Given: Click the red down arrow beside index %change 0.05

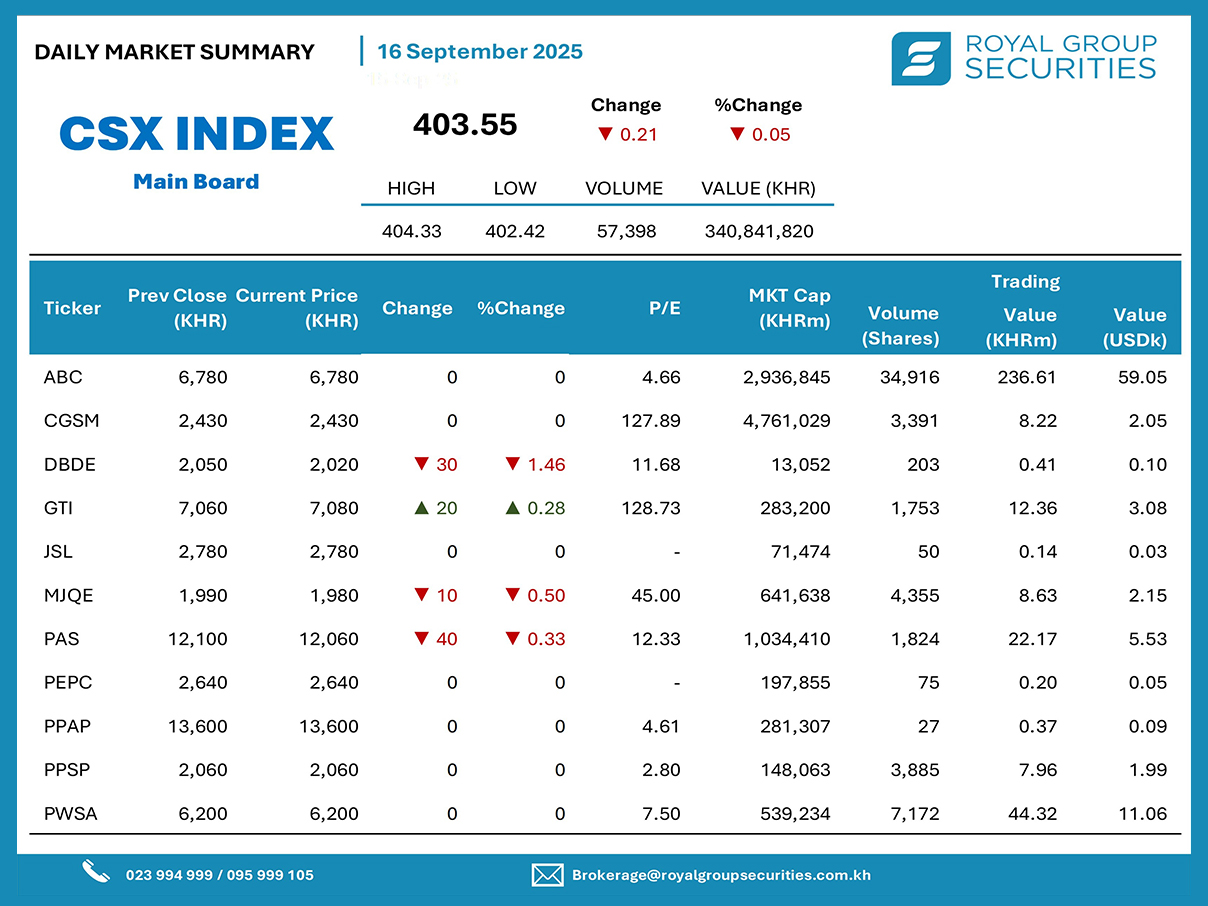Looking at the screenshot, I should (x=737, y=135).
